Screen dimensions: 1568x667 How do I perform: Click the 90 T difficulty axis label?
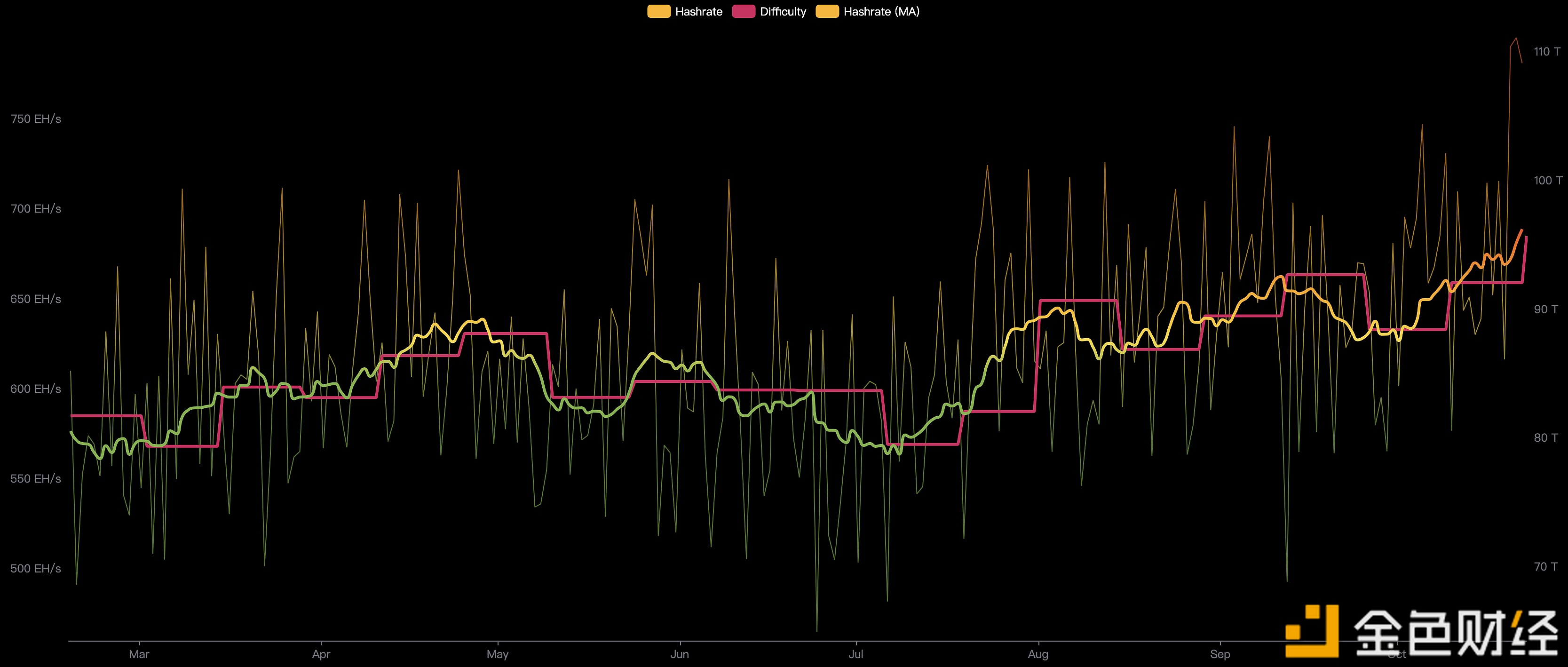1545,309
